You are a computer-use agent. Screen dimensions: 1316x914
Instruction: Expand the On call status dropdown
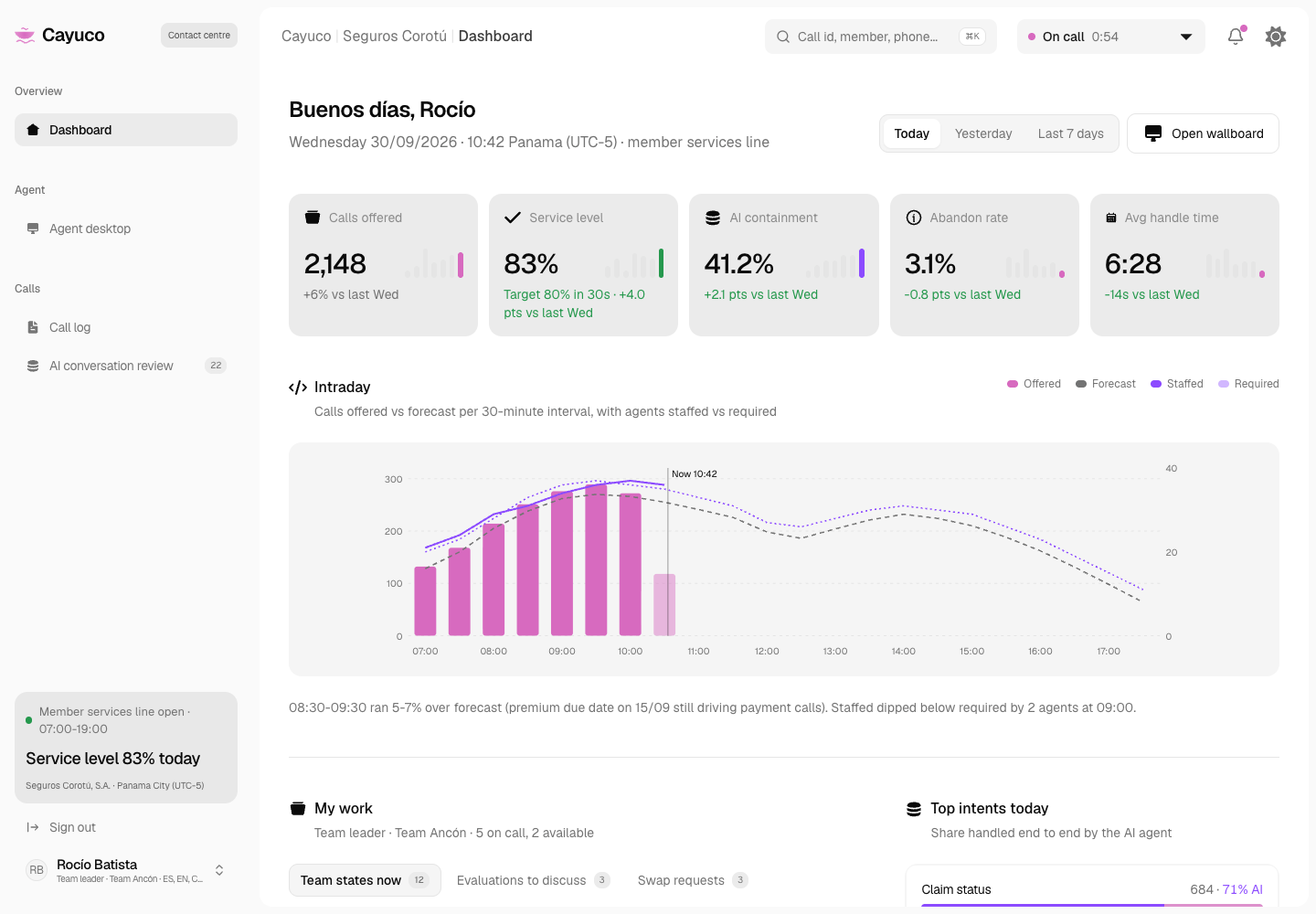[1111, 37]
